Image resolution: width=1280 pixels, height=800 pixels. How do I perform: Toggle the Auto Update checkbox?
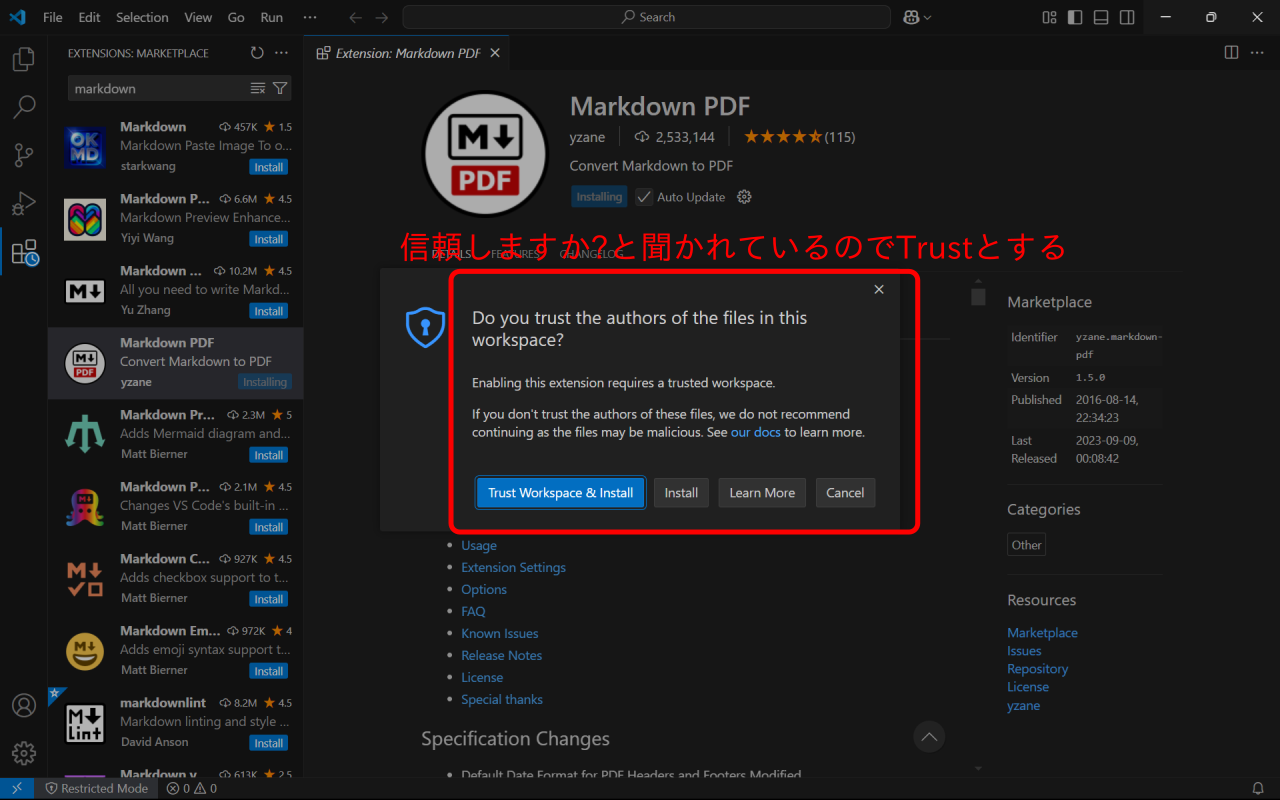tap(644, 197)
